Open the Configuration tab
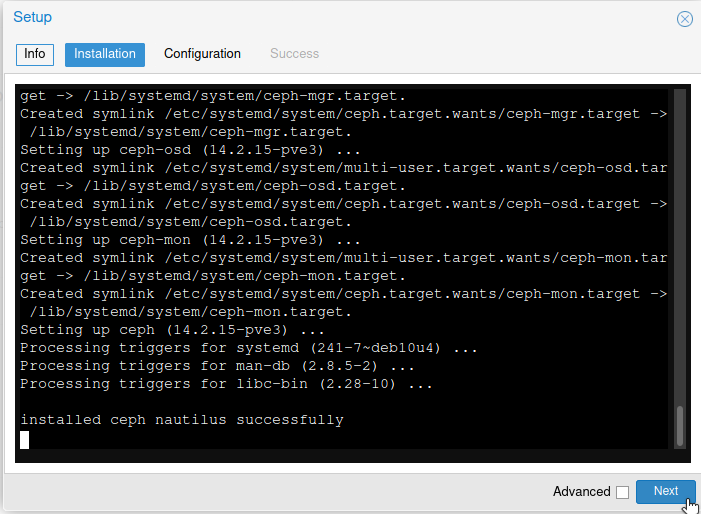The image size is (701, 514). 202,54
